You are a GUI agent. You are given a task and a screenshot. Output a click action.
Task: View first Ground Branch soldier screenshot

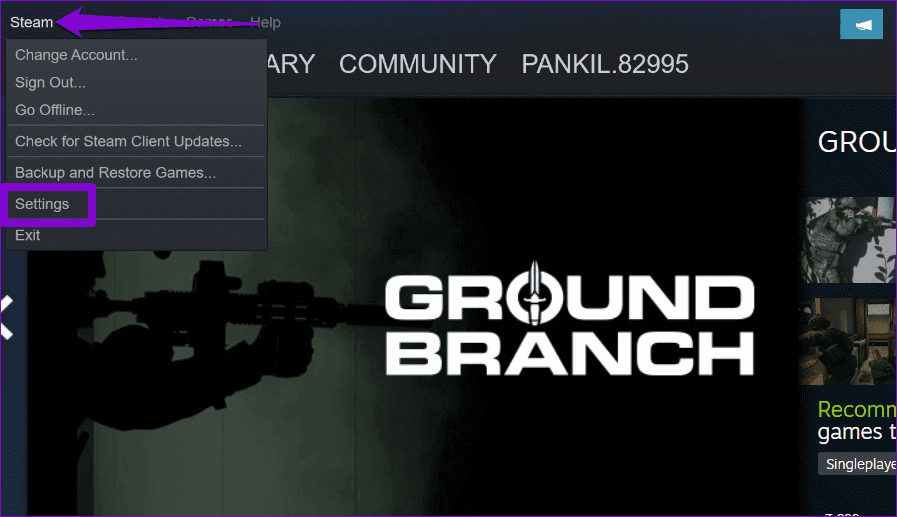click(x=851, y=240)
